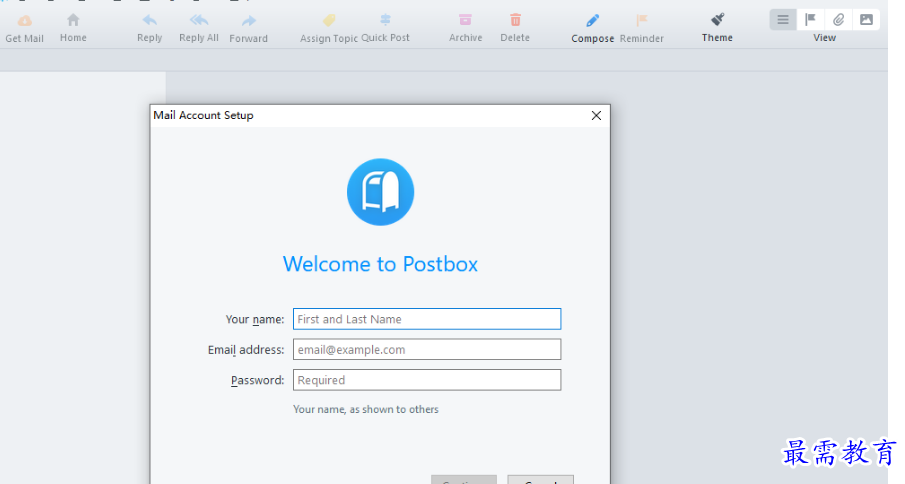Click the Email address input field

(x=427, y=350)
